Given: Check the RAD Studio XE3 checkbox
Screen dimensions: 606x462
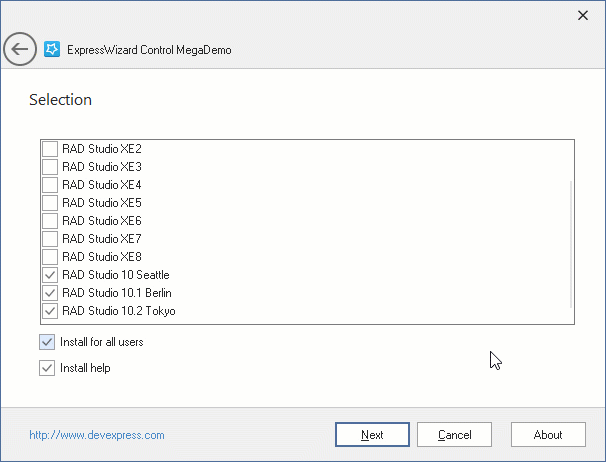Looking at the screenshot, I should tap(50, 167).
